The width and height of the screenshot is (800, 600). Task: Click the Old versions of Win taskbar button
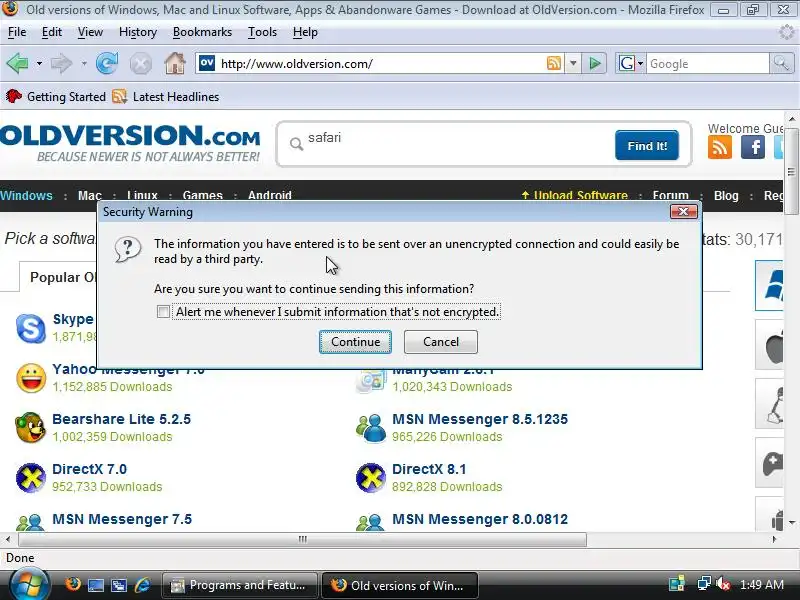click(x=400, y=585)
